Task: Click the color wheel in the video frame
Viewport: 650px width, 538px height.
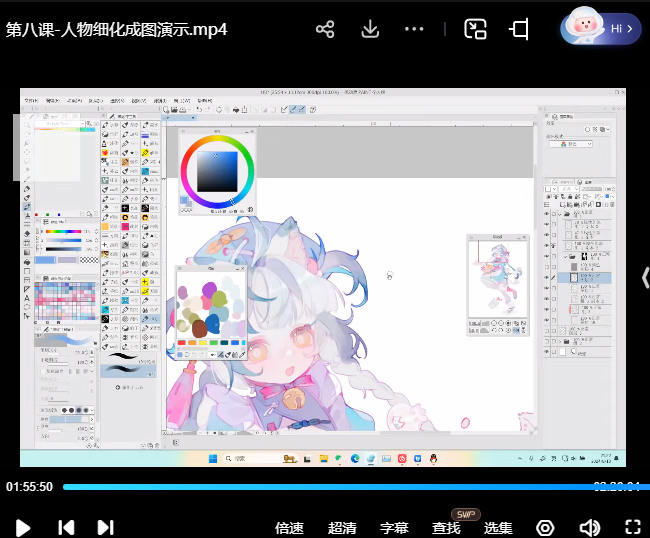Action: pyautogui.click(x=216, y=170)
